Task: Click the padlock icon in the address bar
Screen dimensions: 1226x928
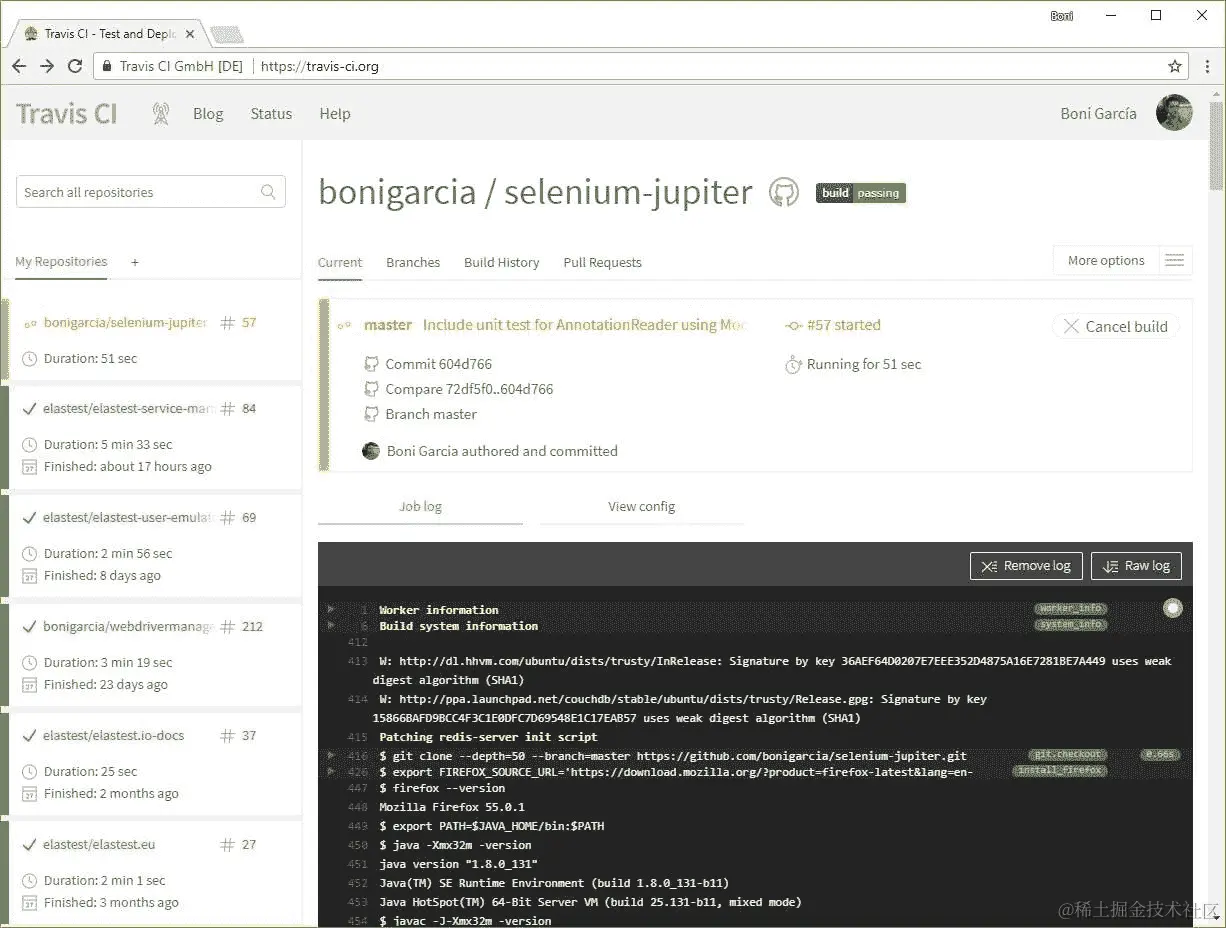Action: (107, 66)
